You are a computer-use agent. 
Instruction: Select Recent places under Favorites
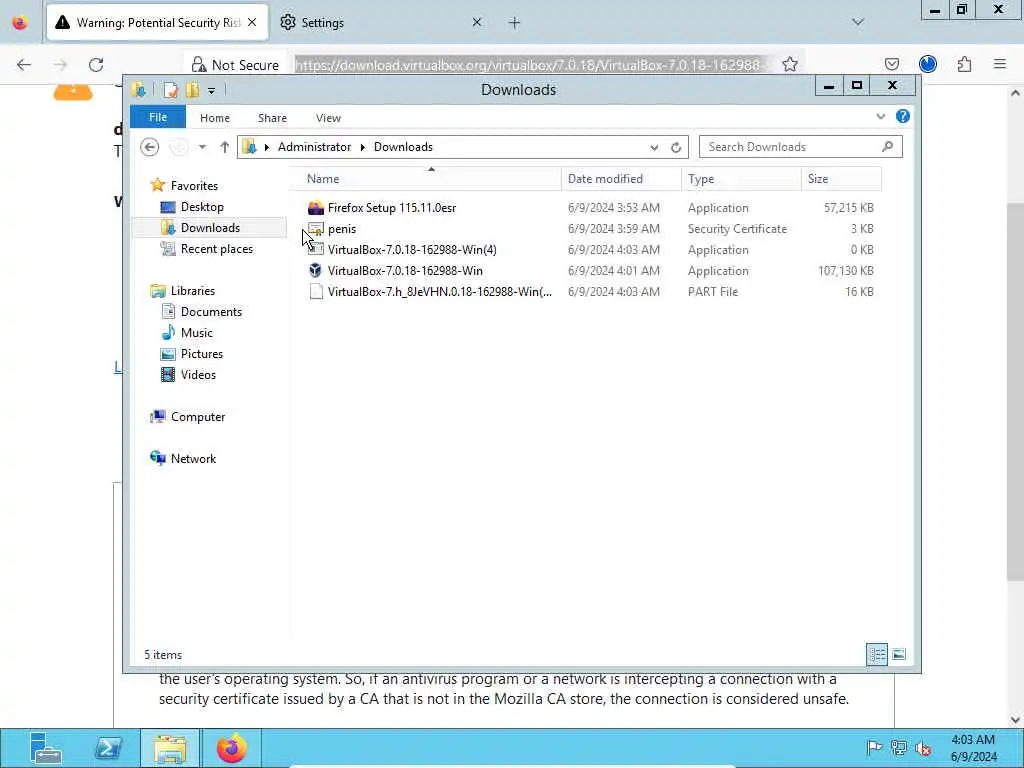tap(217, 249)
